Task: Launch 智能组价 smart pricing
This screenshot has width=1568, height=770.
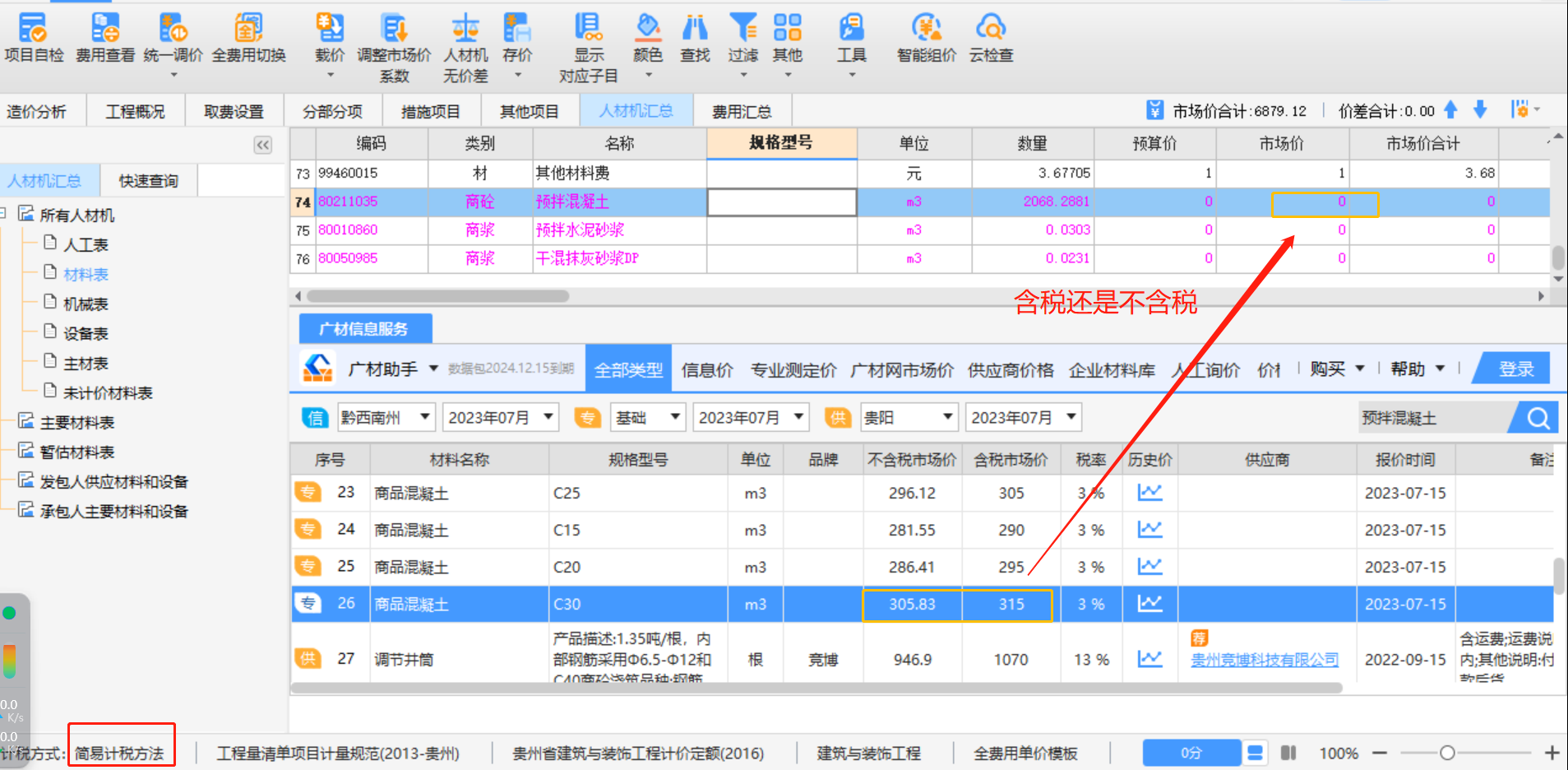Action: (927, 38)
